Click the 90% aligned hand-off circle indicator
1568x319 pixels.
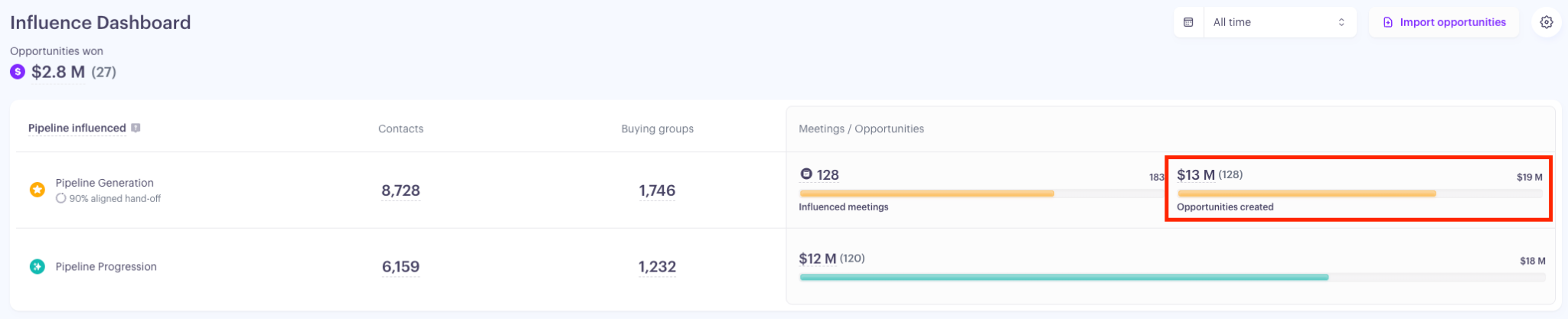[60, 198]
